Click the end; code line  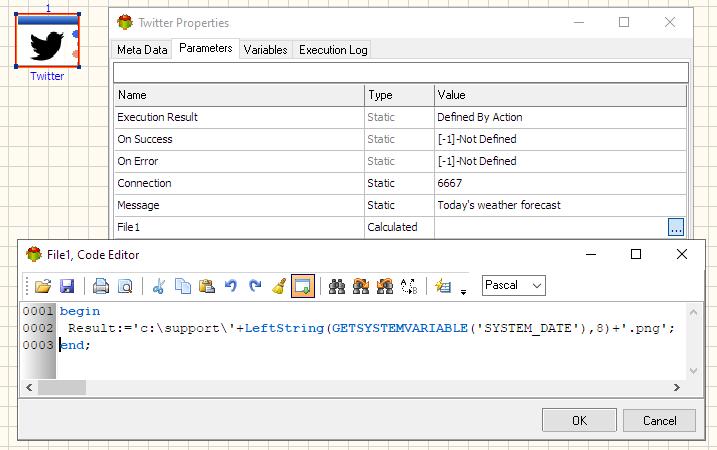[75, 345]
